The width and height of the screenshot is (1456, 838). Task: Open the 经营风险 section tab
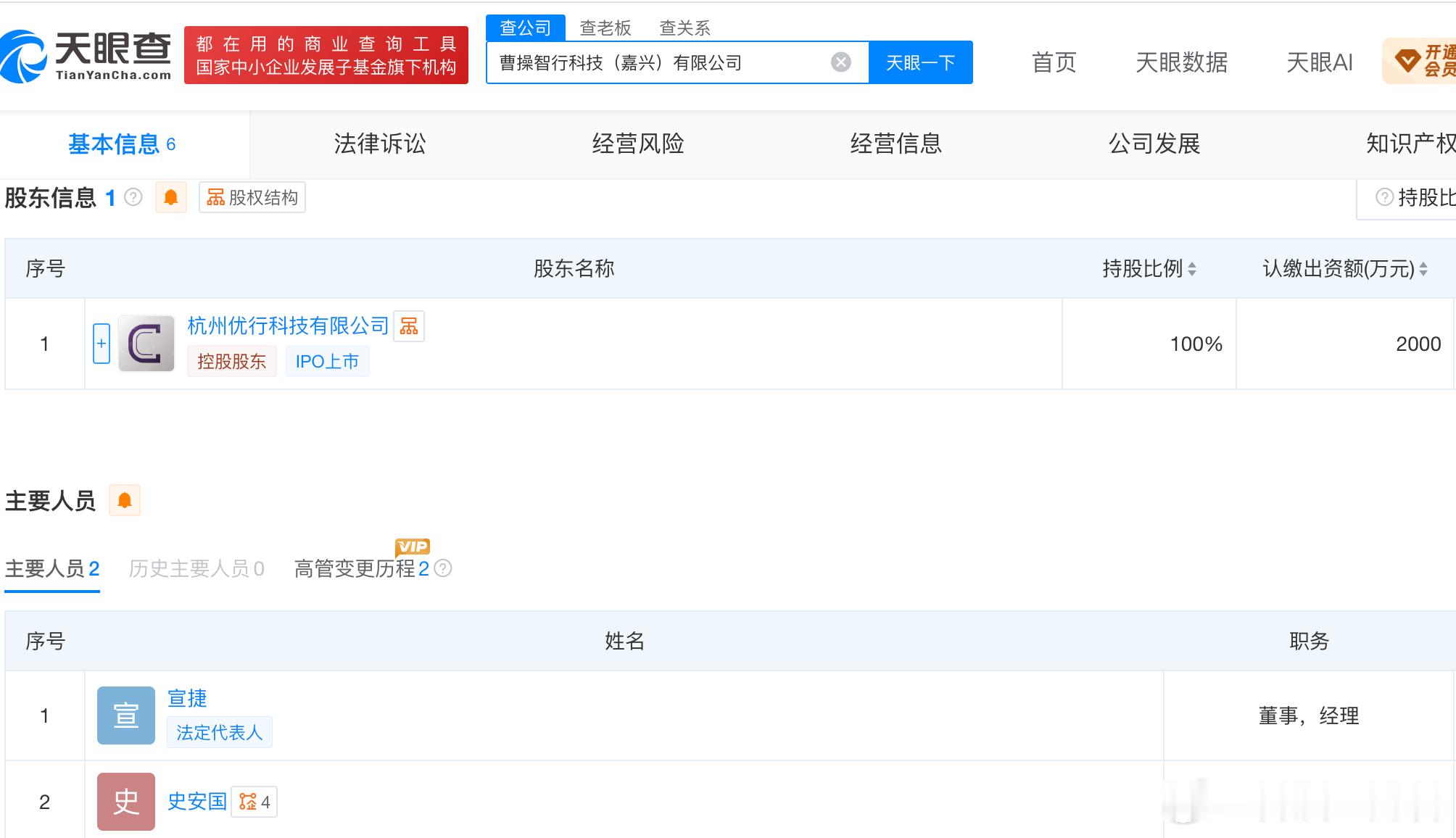coord(638,144)
